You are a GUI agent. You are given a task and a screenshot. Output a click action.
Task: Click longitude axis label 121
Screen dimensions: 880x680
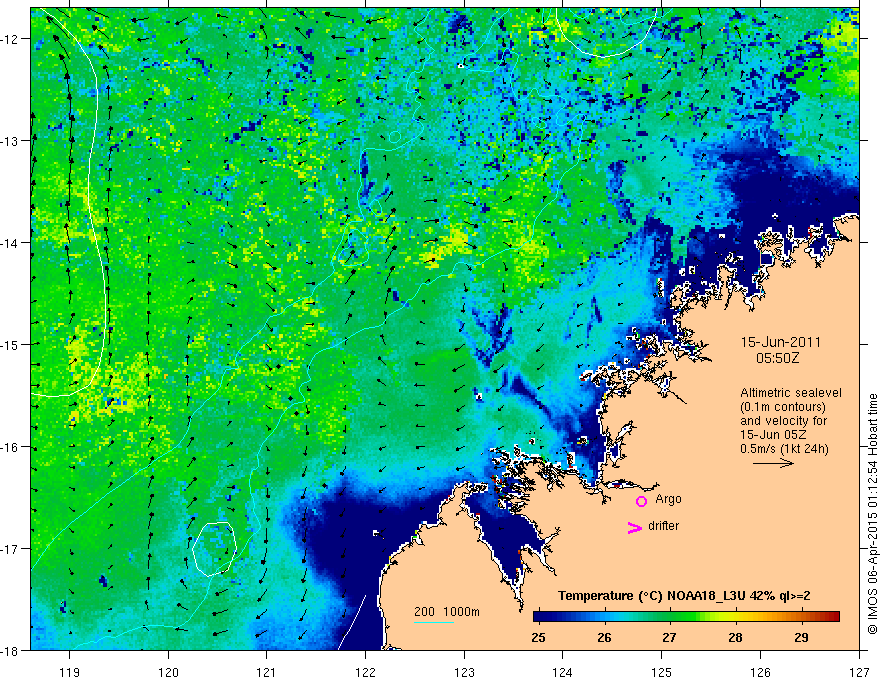pos(267,672)
